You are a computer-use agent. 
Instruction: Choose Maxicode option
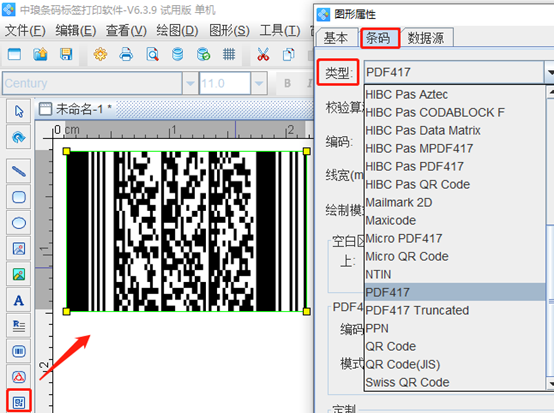pyautogui.click(x=455, y=220)
